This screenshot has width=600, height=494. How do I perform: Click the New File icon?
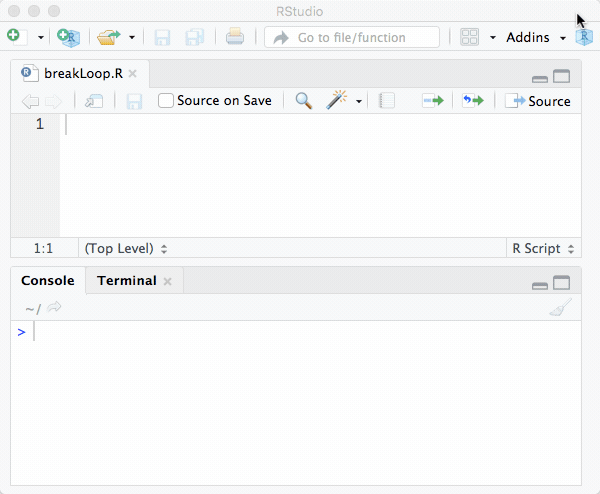click(x=17, y=37)
